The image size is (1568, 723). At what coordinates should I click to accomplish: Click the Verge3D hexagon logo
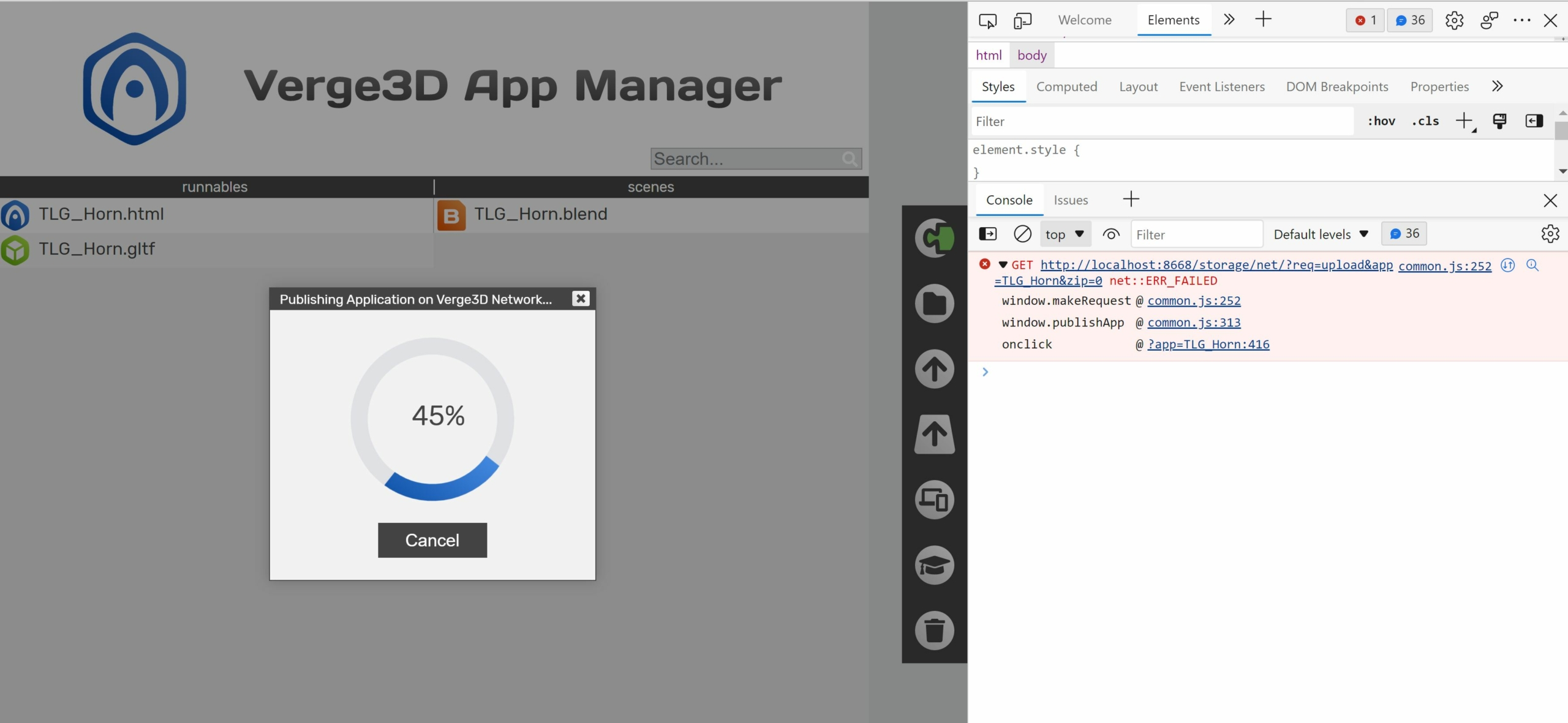coord(135,89)
